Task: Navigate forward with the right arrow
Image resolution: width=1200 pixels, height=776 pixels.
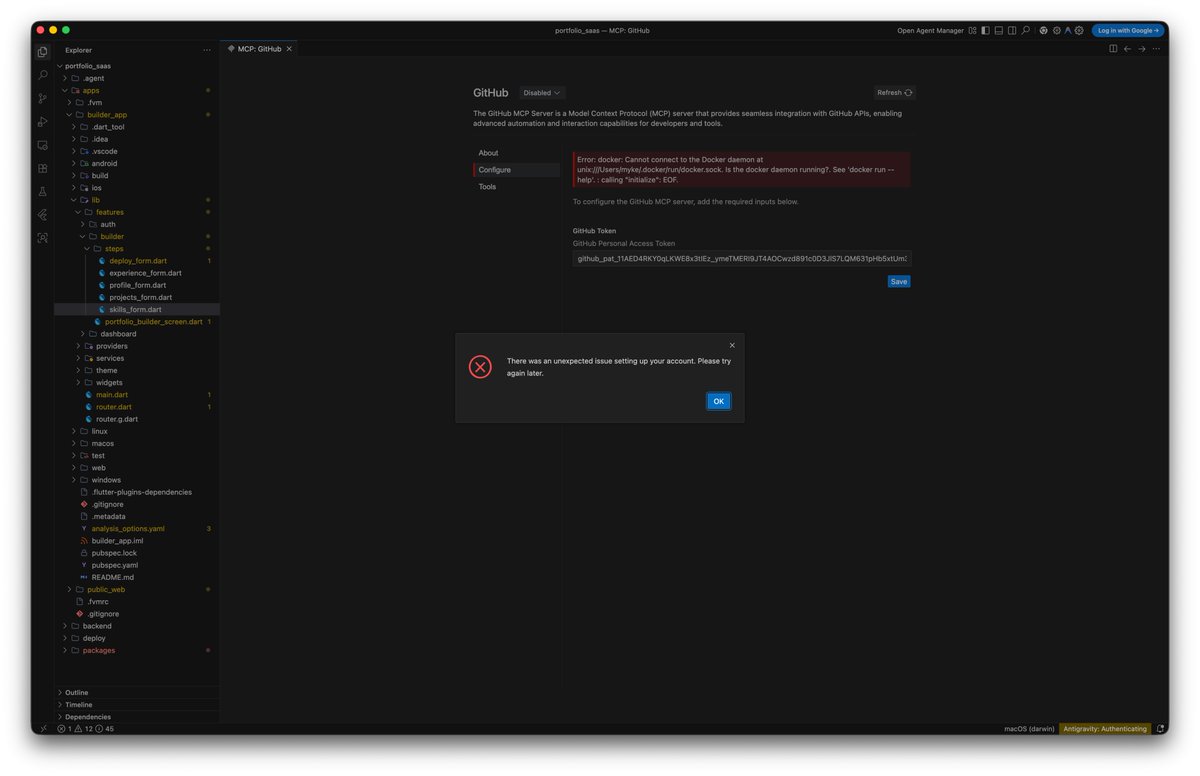Action: pos(1142,49)
